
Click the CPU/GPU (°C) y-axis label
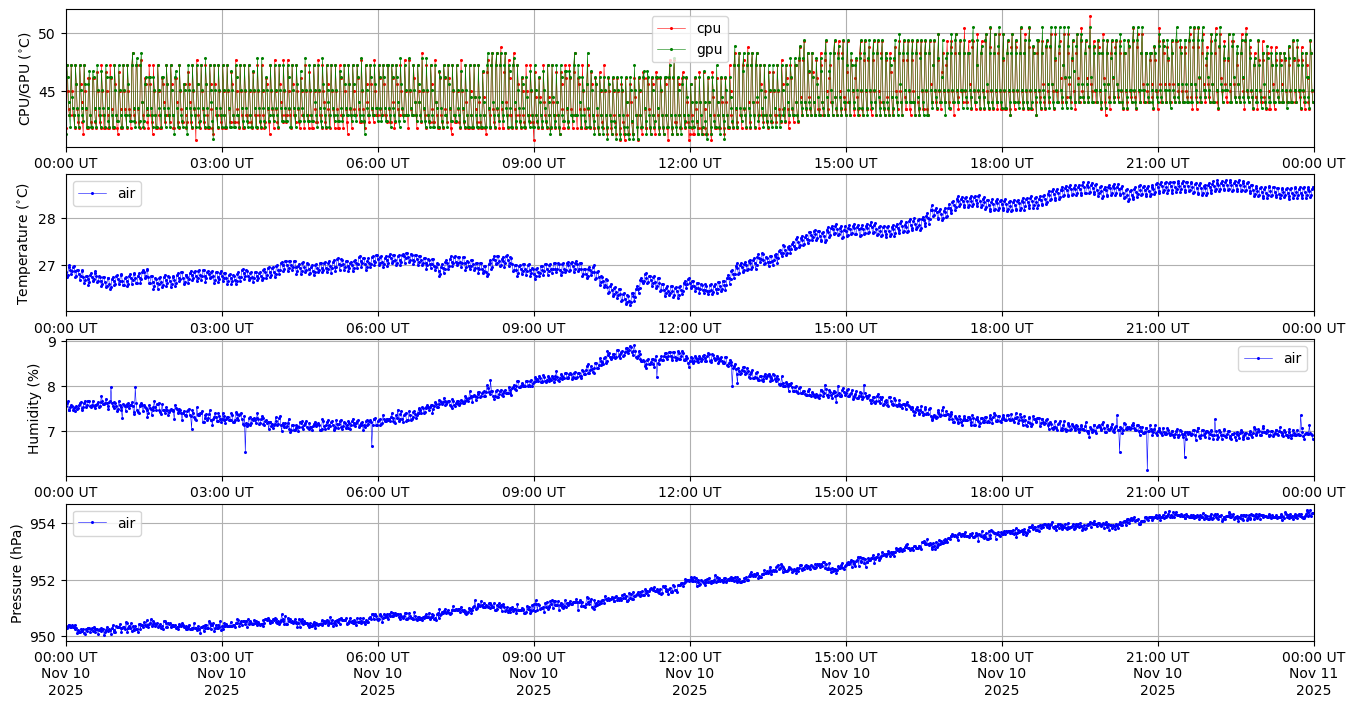[25, 79]
